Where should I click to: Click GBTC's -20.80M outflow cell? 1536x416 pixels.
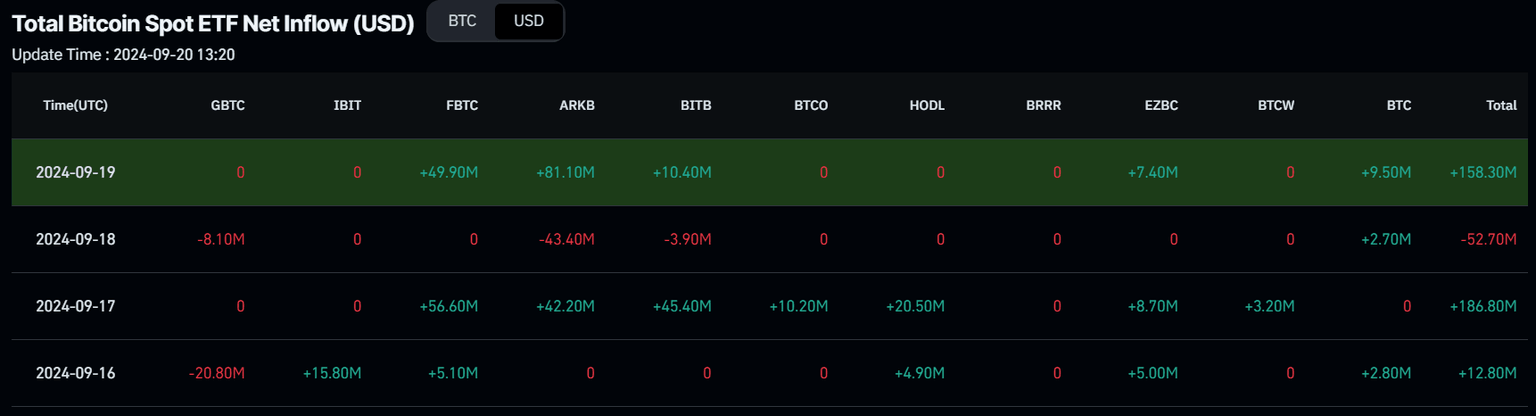tap(216, 373)
